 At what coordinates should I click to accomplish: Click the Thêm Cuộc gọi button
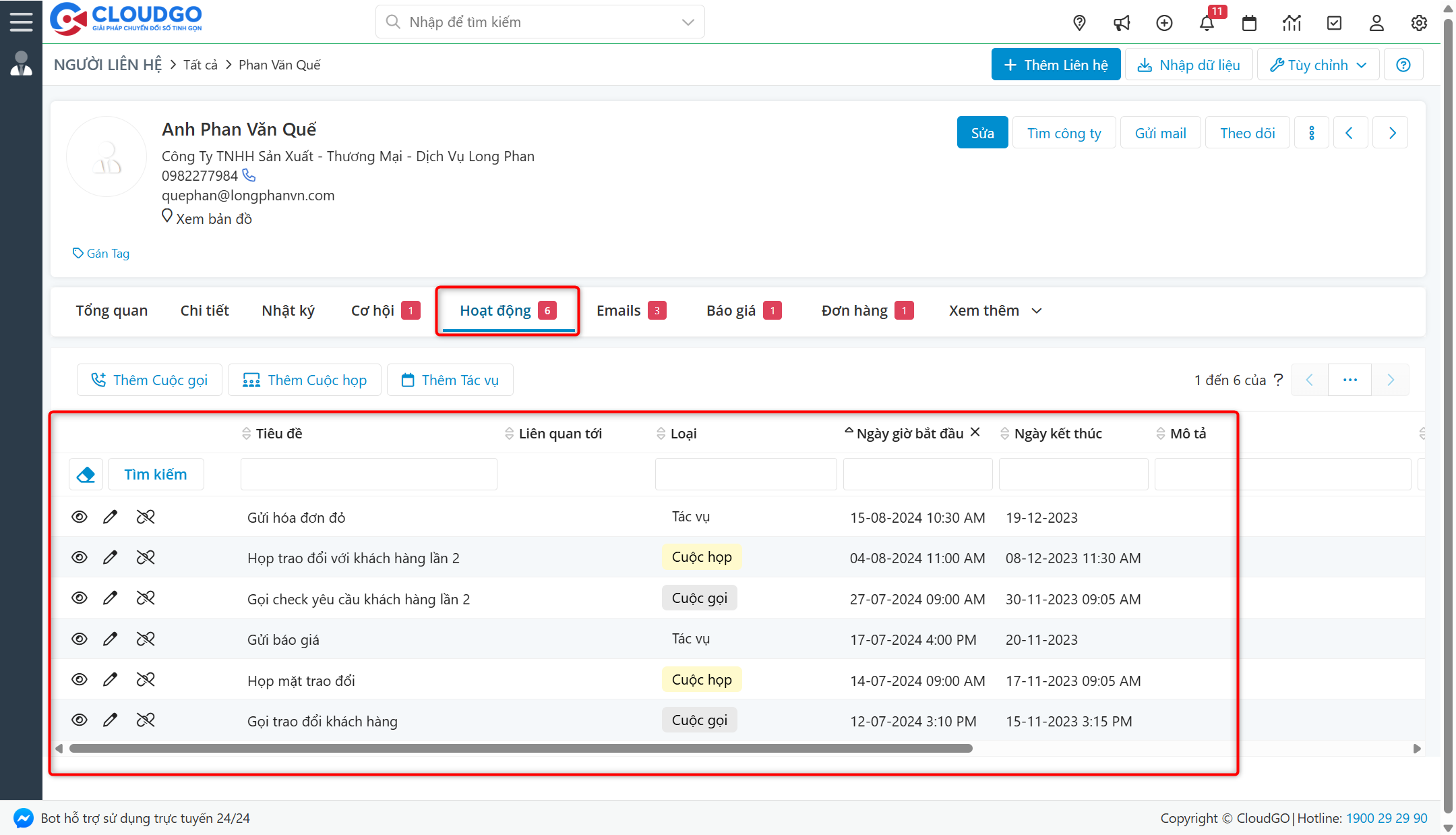click(x=150, y=380)
